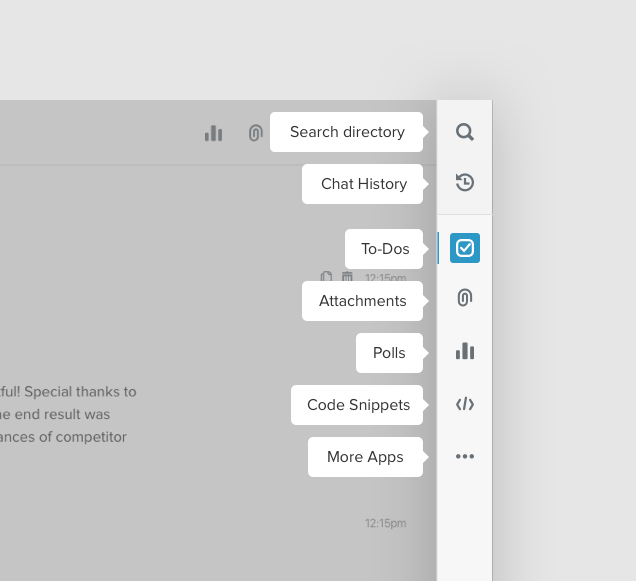Screen dimensions: 636x581
Task: Select the To-Dos checkbox icon in sidebar
Action: (465, 248)
